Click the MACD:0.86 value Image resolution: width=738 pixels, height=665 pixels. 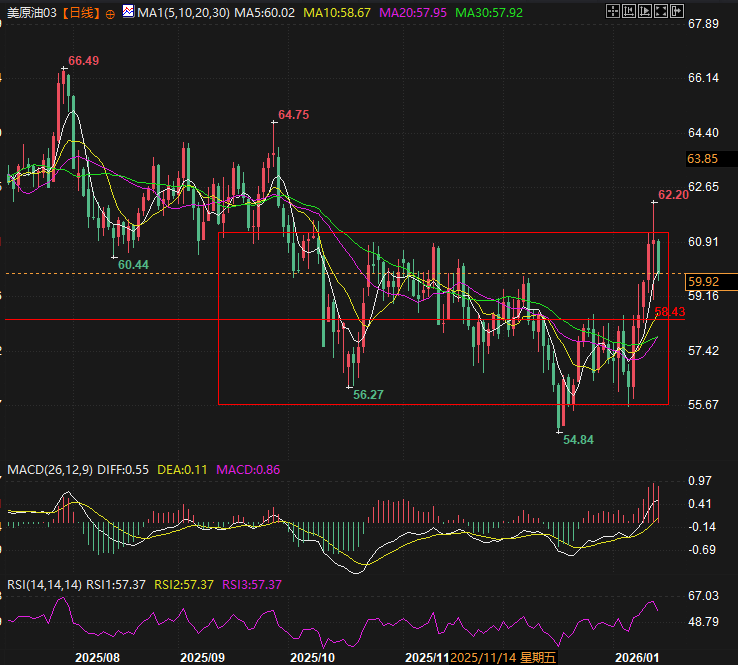248,470
